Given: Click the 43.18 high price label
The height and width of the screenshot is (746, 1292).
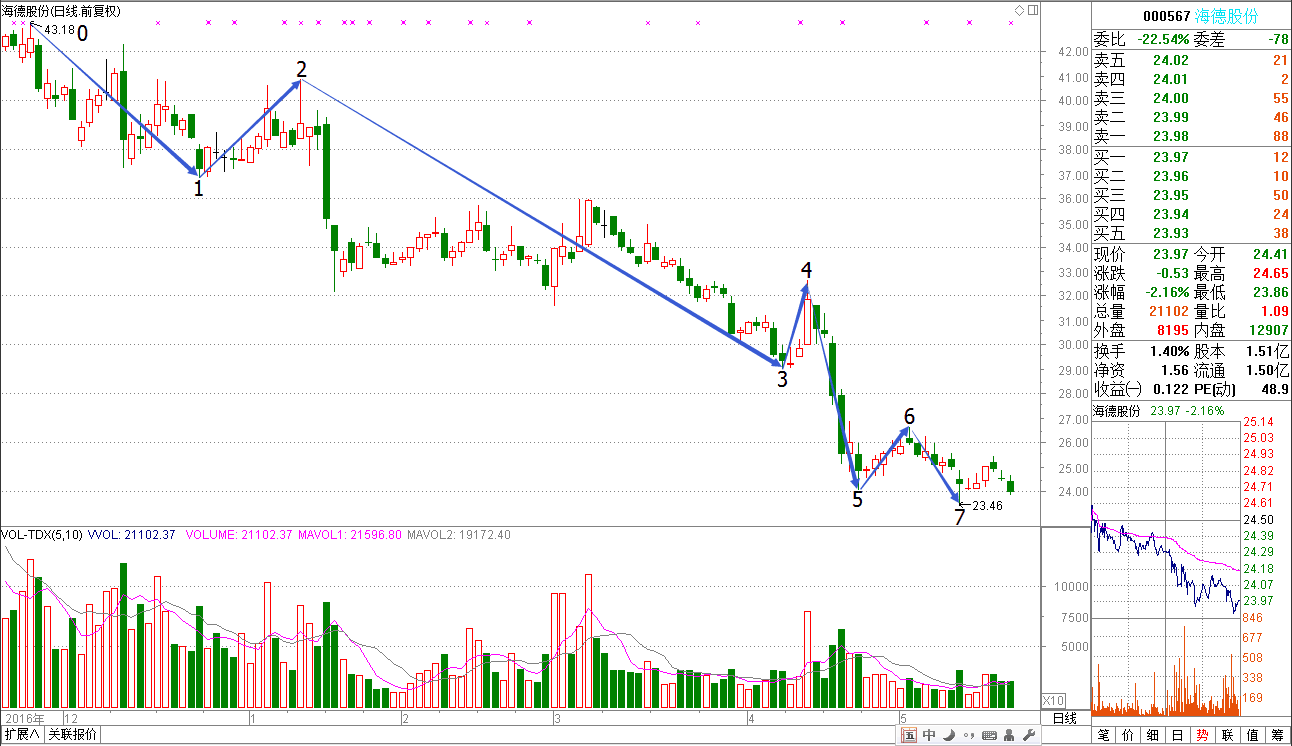Looking at the screenshot, I should tap(60, 31).
